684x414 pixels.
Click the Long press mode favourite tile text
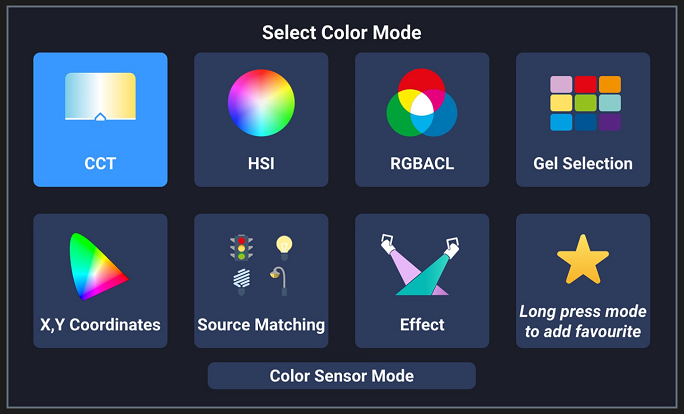click(x=583, y=322)
